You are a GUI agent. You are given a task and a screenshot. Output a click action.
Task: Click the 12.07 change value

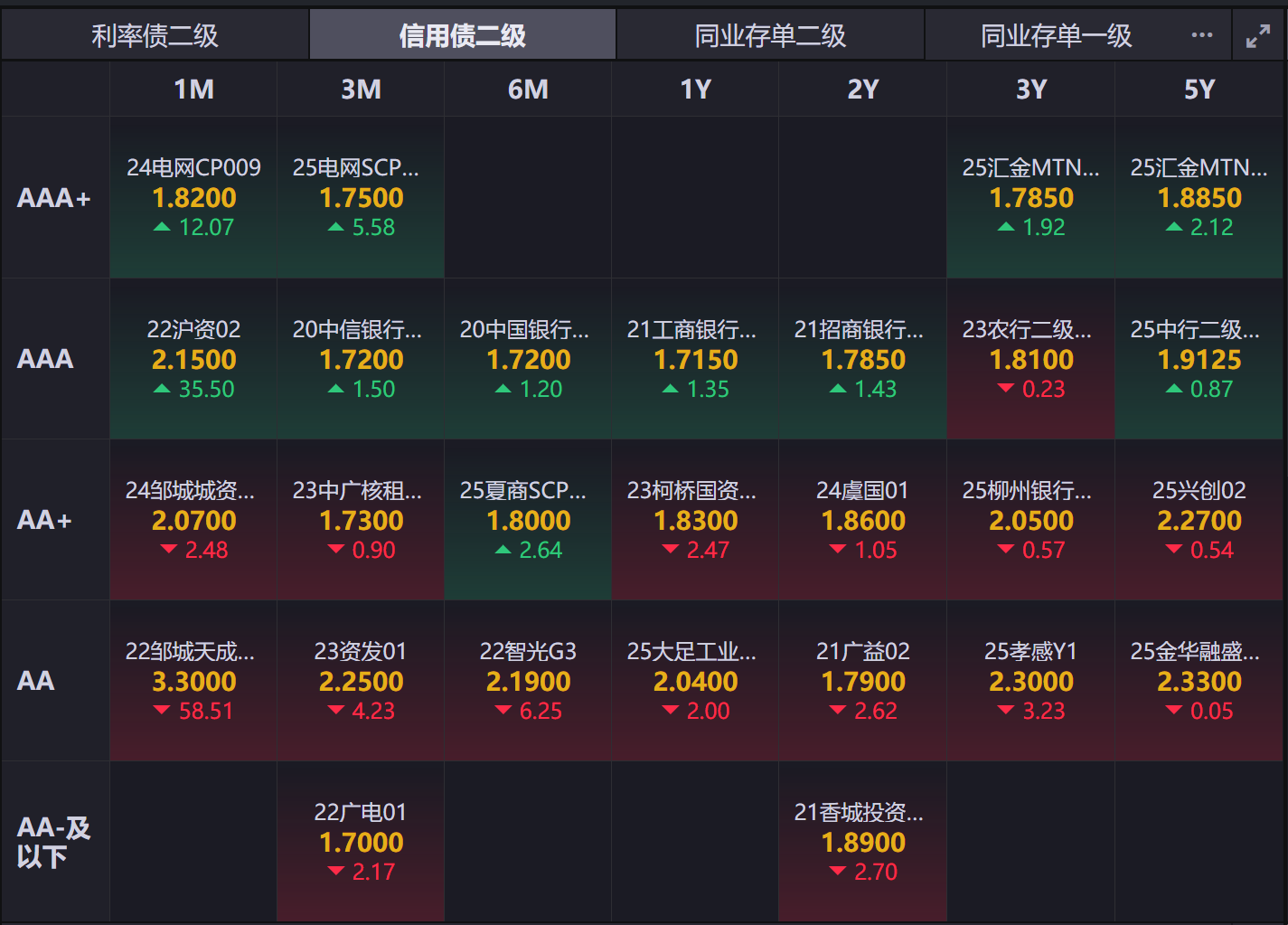(206, 227)
